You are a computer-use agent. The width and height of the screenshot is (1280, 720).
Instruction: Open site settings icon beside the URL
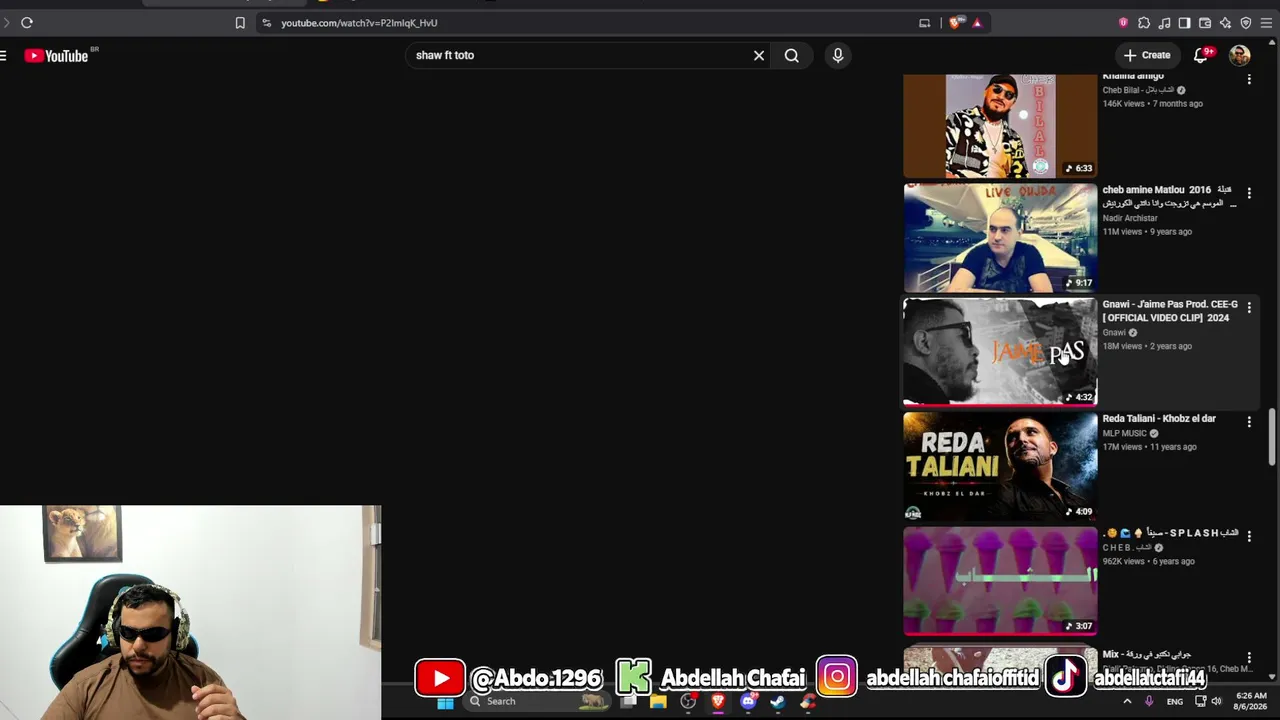click(266, 23)
